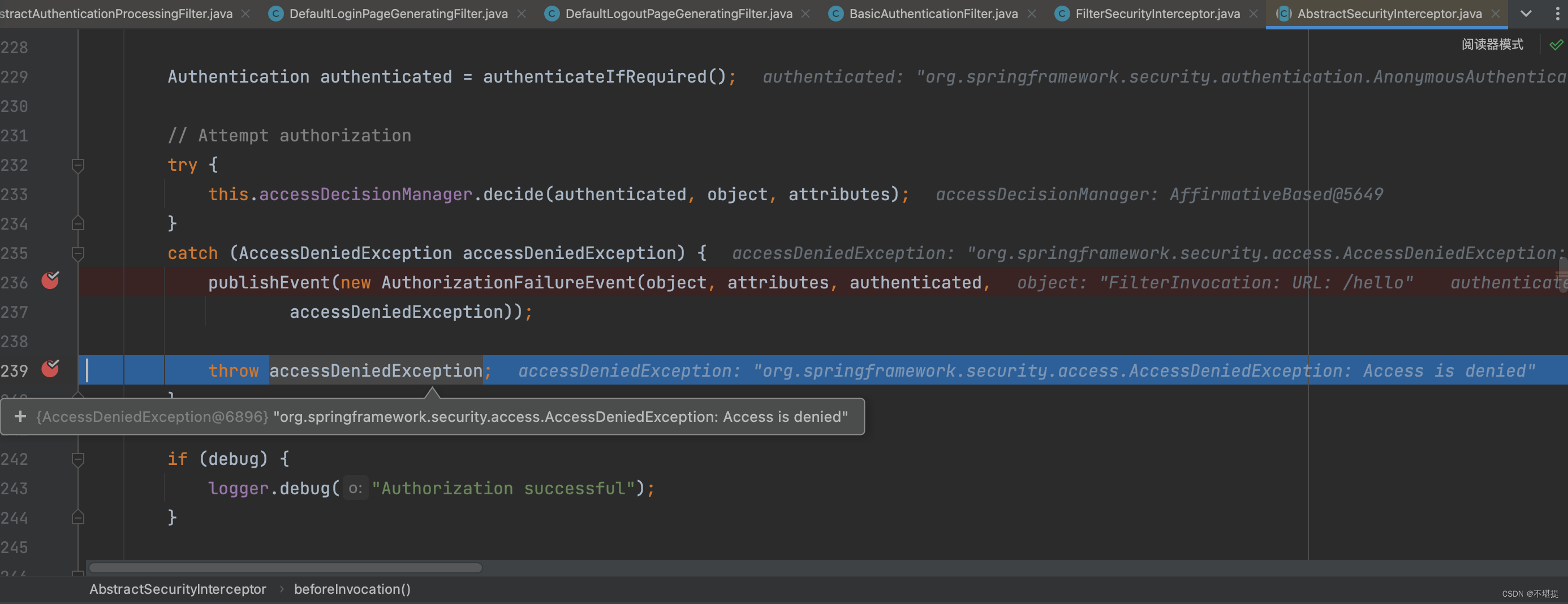Switch to DefaultLoginPageGeneratingFilter.java tab

tap(398, 14)
